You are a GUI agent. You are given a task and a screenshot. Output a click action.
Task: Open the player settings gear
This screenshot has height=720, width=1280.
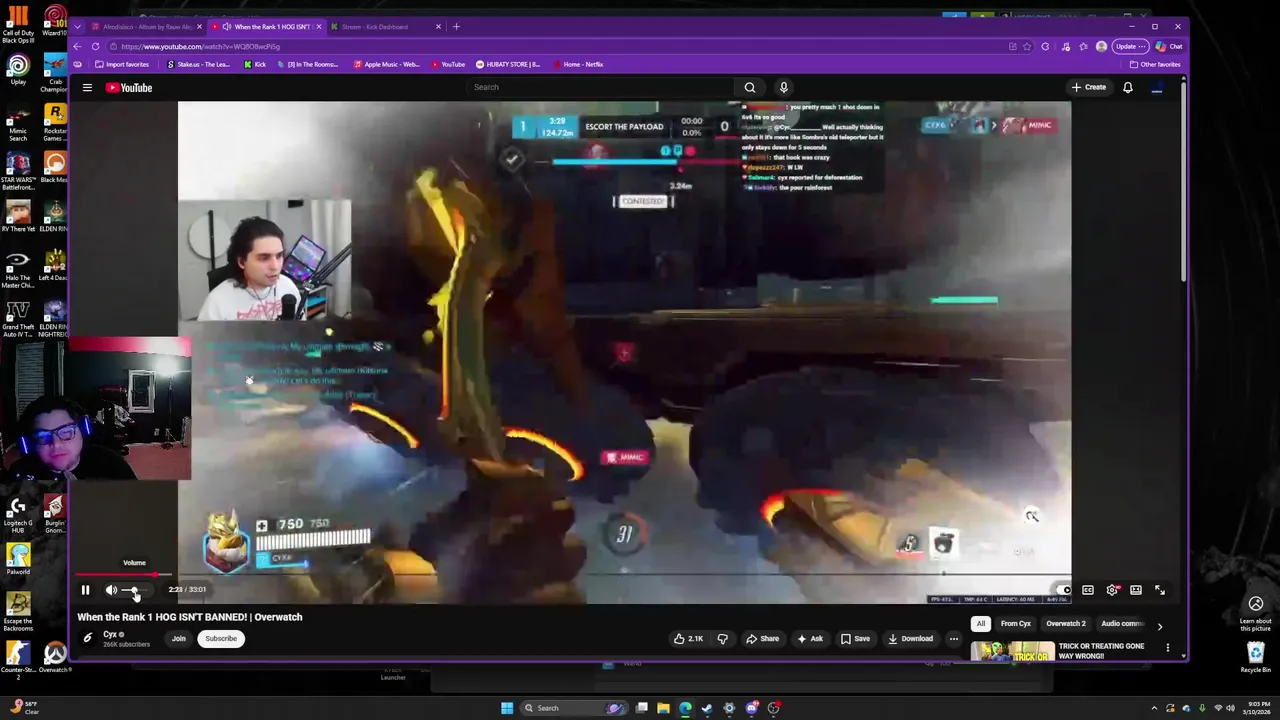(1112, 590)
